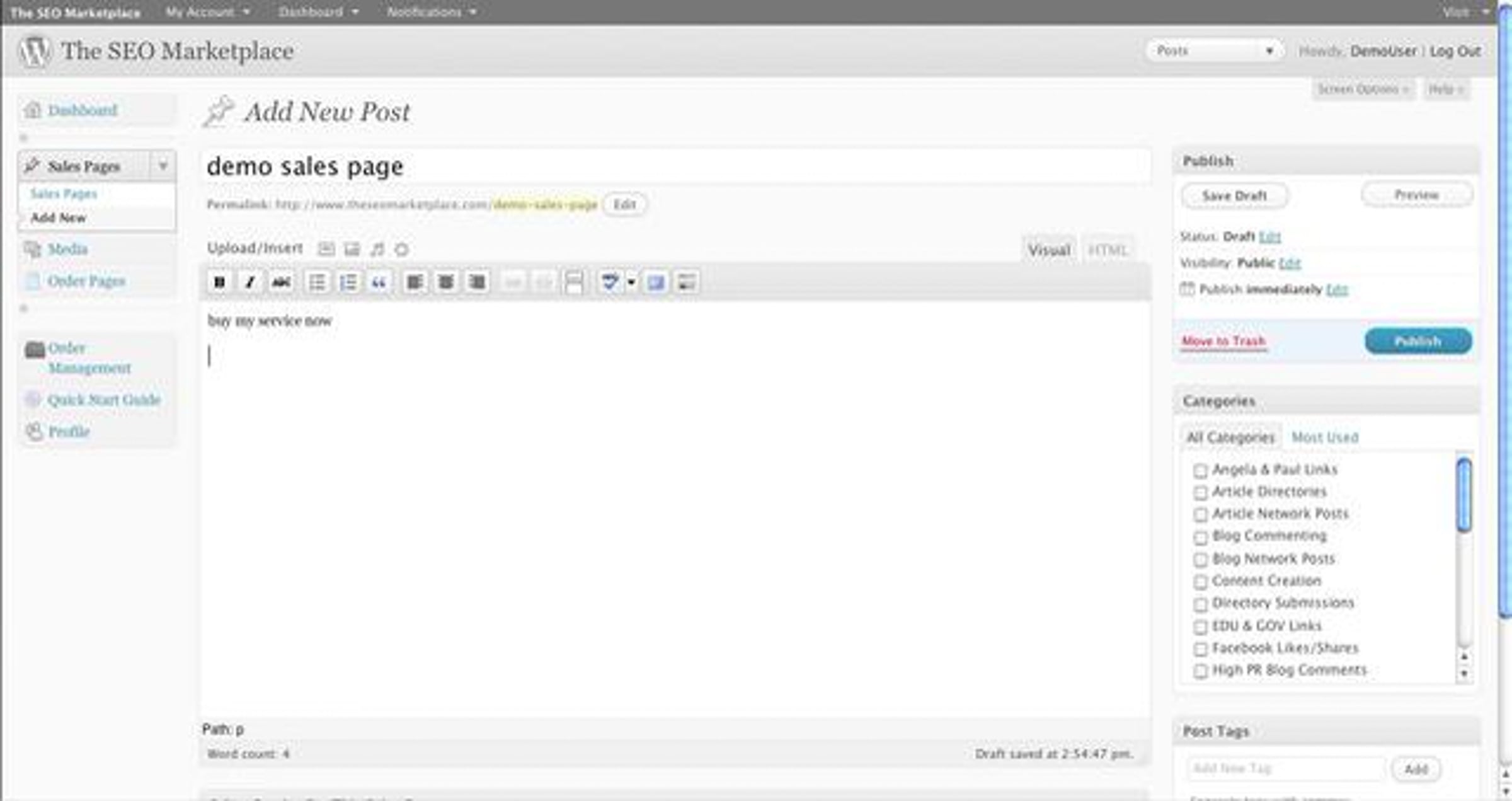Collapse the Sales Pages menu arrow

pos(163,166)
